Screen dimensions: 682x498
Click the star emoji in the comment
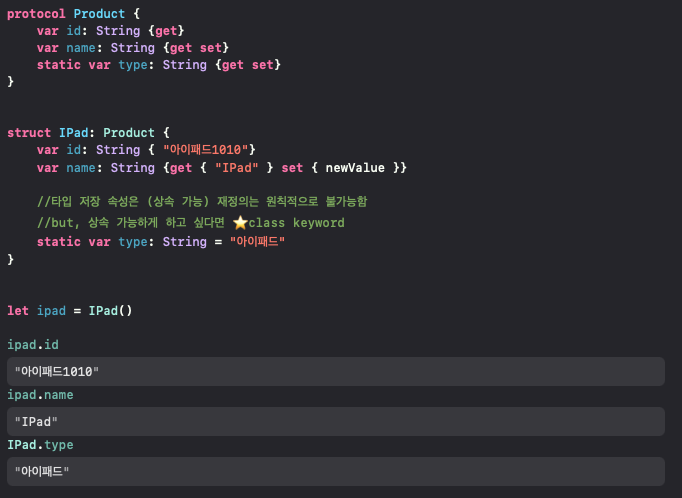click(240, 223)
